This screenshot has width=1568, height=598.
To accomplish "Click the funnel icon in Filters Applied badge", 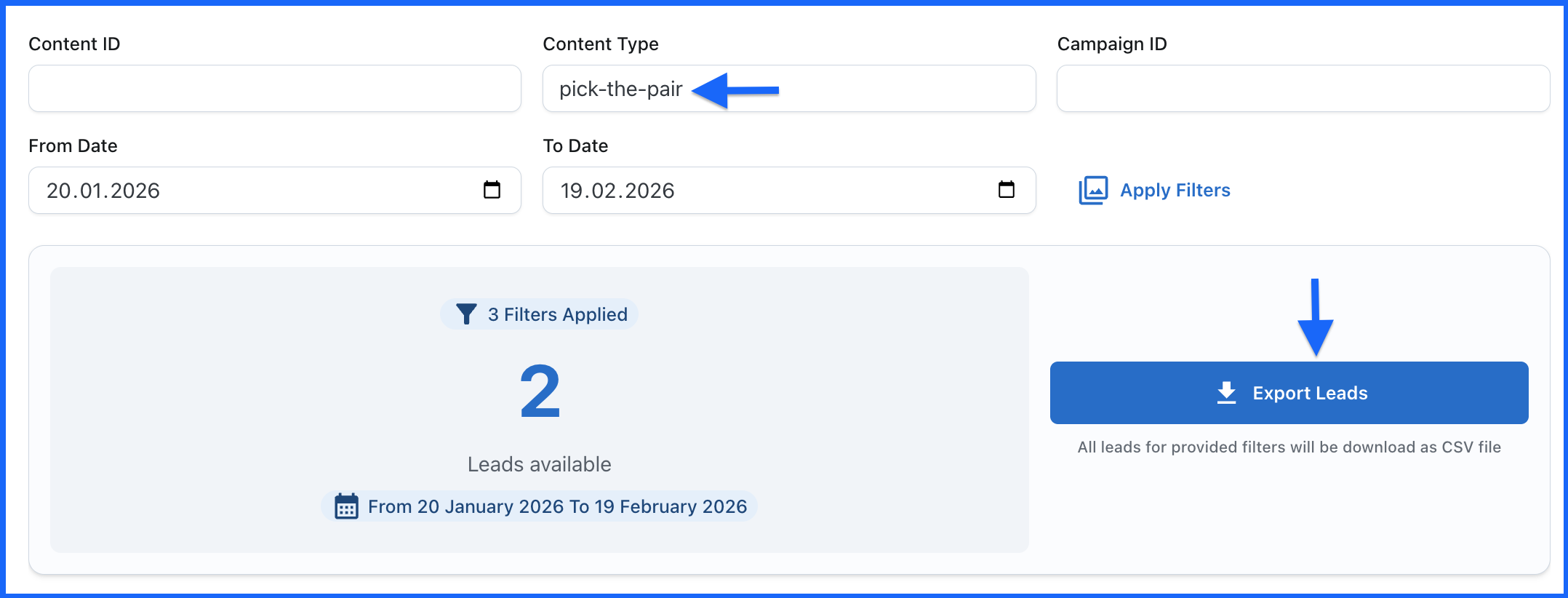I will [x=466, y=314].
